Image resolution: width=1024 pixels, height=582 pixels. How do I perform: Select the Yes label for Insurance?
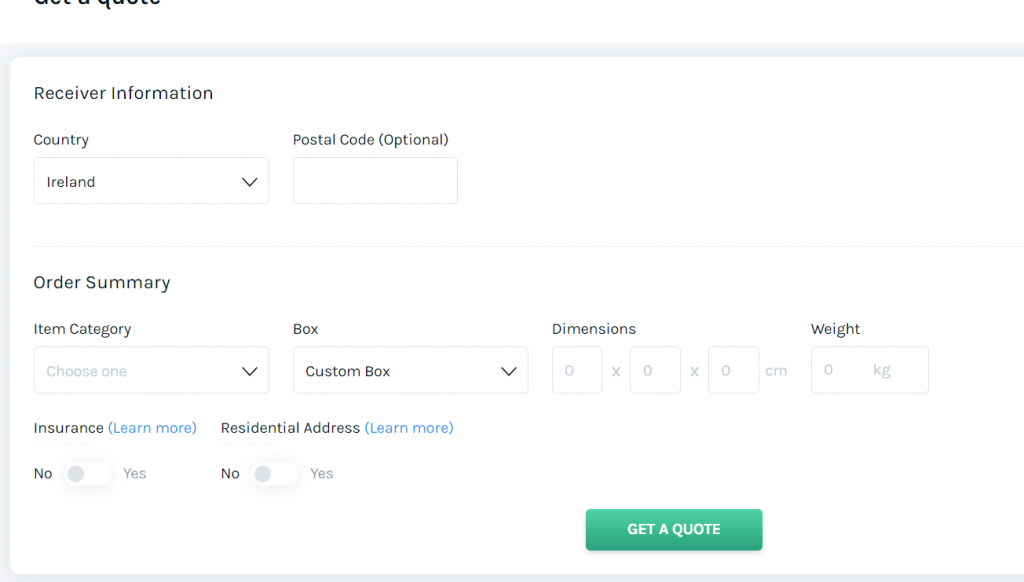point(135,474)
